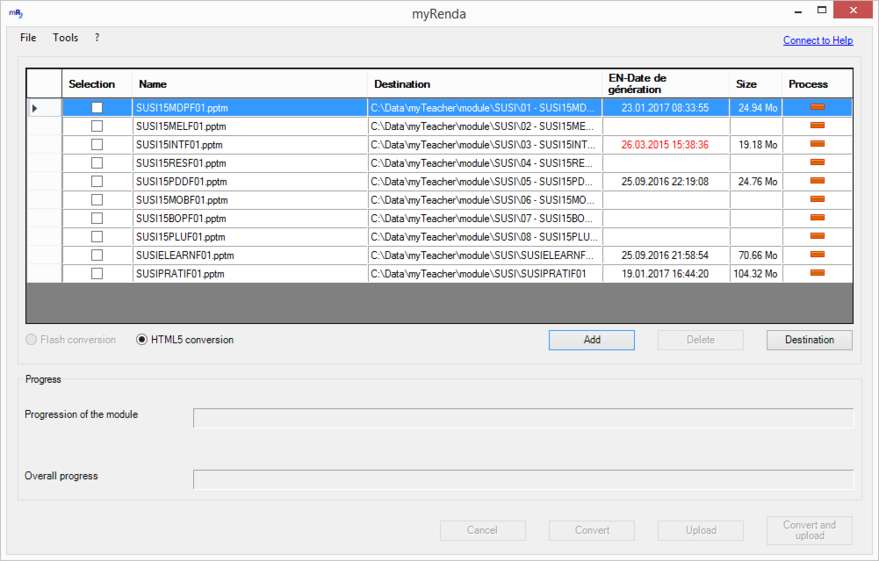Open the Tools menu
Screen dimensions: 879x561
(65, 38)
